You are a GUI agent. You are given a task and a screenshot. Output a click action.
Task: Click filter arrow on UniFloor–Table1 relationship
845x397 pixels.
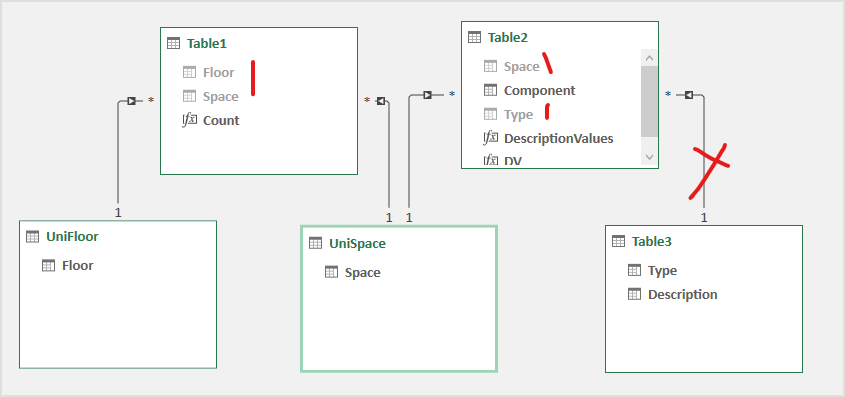(131, 101)
